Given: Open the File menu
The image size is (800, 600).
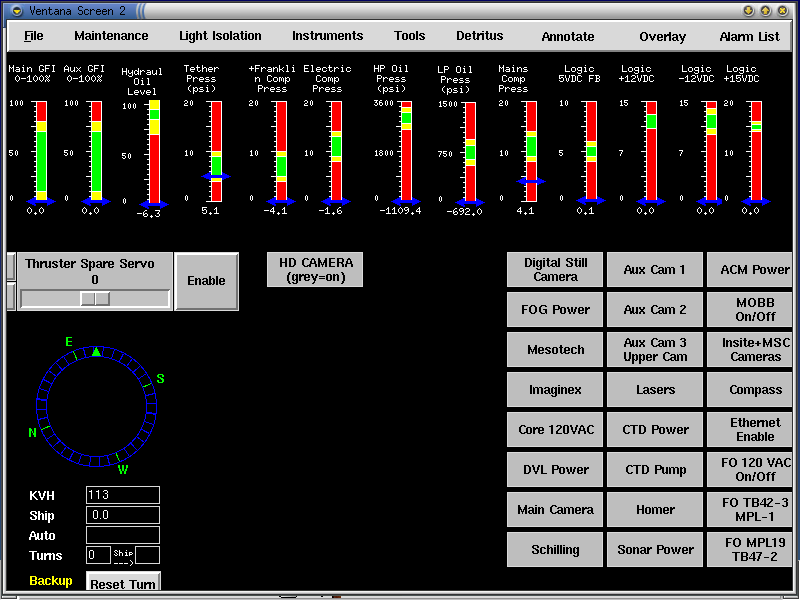Looking at the screenshot, I should click(x=34, y=36).
